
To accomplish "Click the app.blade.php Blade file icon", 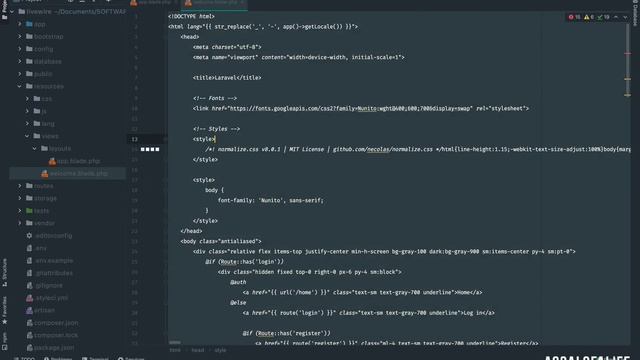I will tap(52, 161).
